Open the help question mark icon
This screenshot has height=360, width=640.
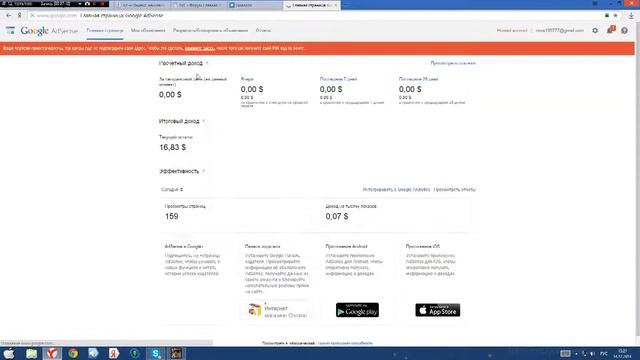(624, 31)
